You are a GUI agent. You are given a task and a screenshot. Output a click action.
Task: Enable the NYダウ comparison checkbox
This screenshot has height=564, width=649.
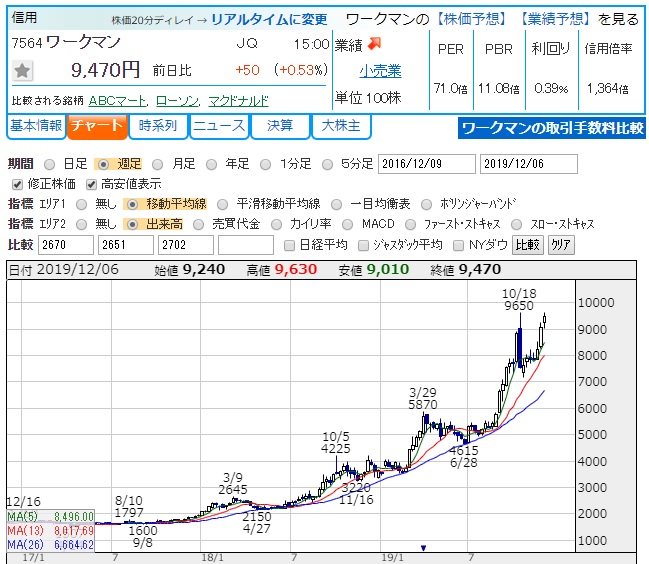tap(458, 245)
